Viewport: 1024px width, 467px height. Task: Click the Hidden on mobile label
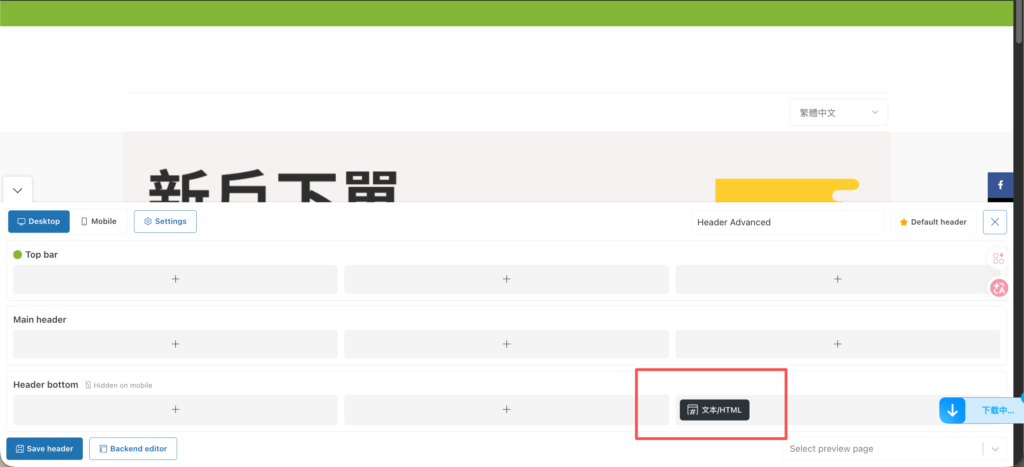click(x=119, y=385)
